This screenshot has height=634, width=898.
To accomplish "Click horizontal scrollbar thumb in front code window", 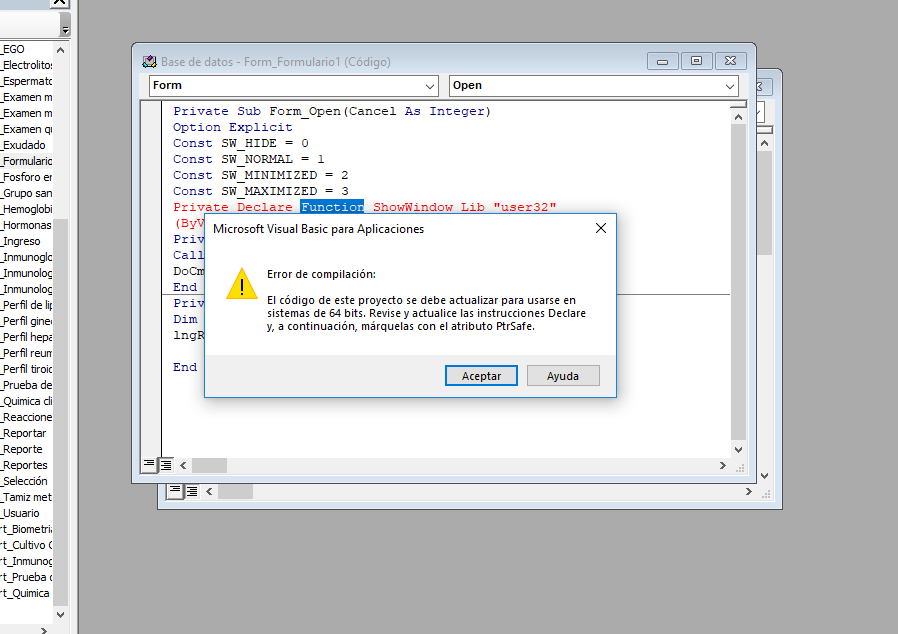I will tap(209, 466).
